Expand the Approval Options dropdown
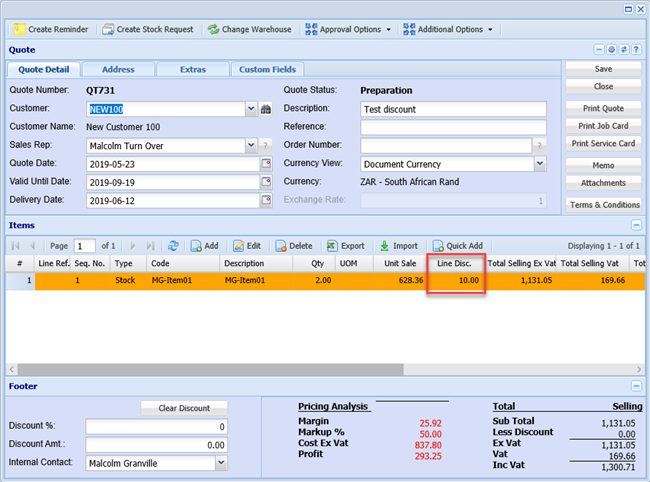The image size is (650, 482). (x=349, y=29)
